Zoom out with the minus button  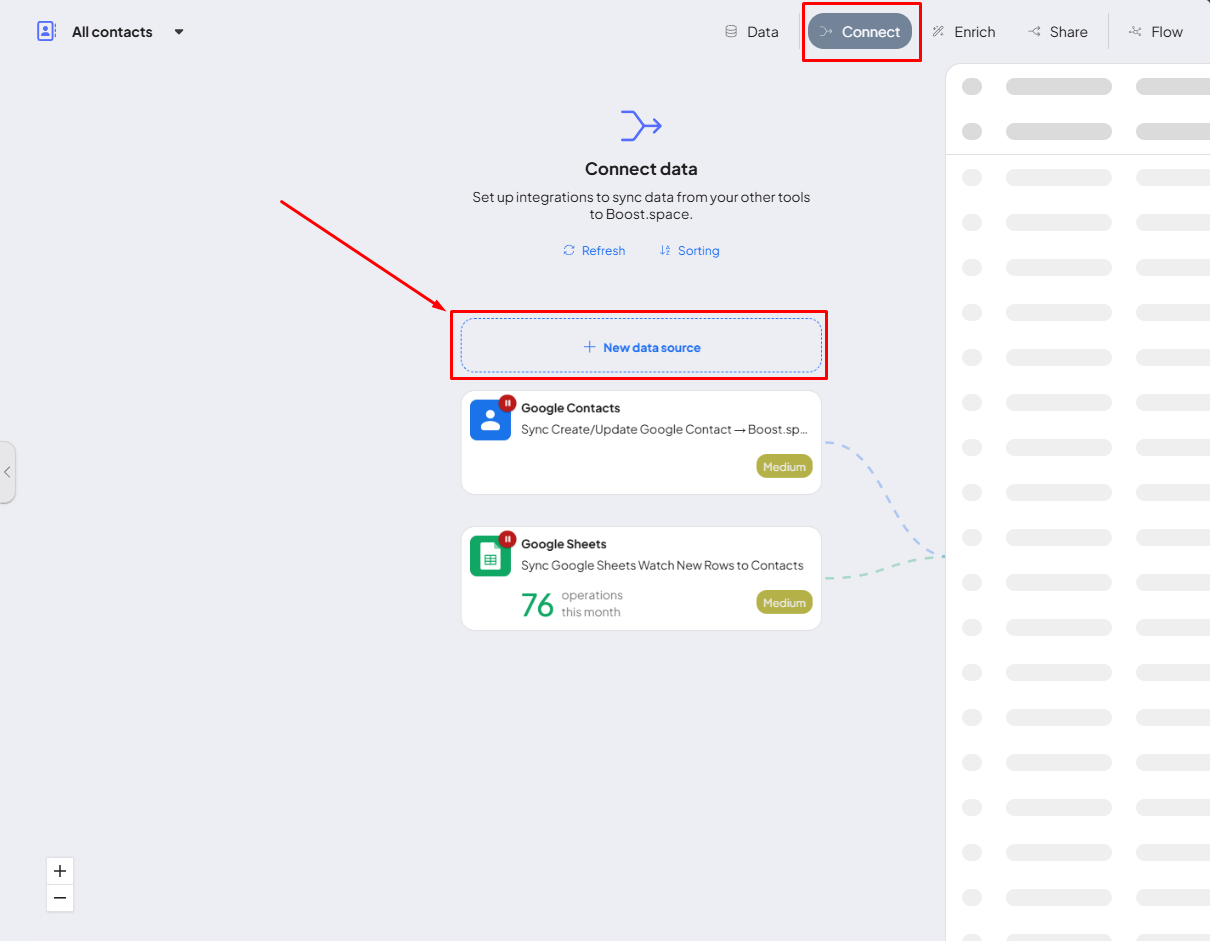coord(60,898)
